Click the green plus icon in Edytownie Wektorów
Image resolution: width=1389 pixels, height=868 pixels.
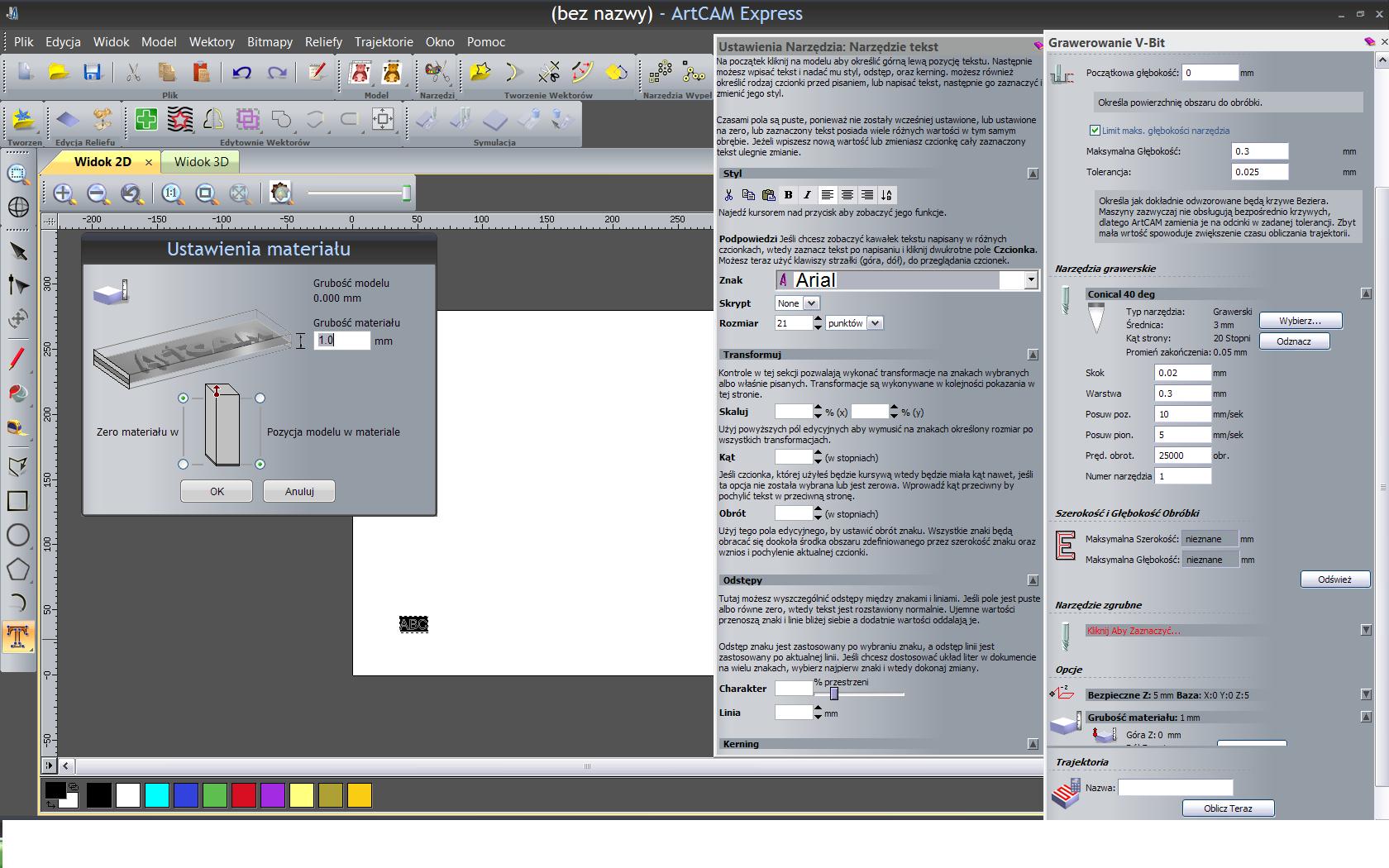pyautogui.click(x=146, y=120)
